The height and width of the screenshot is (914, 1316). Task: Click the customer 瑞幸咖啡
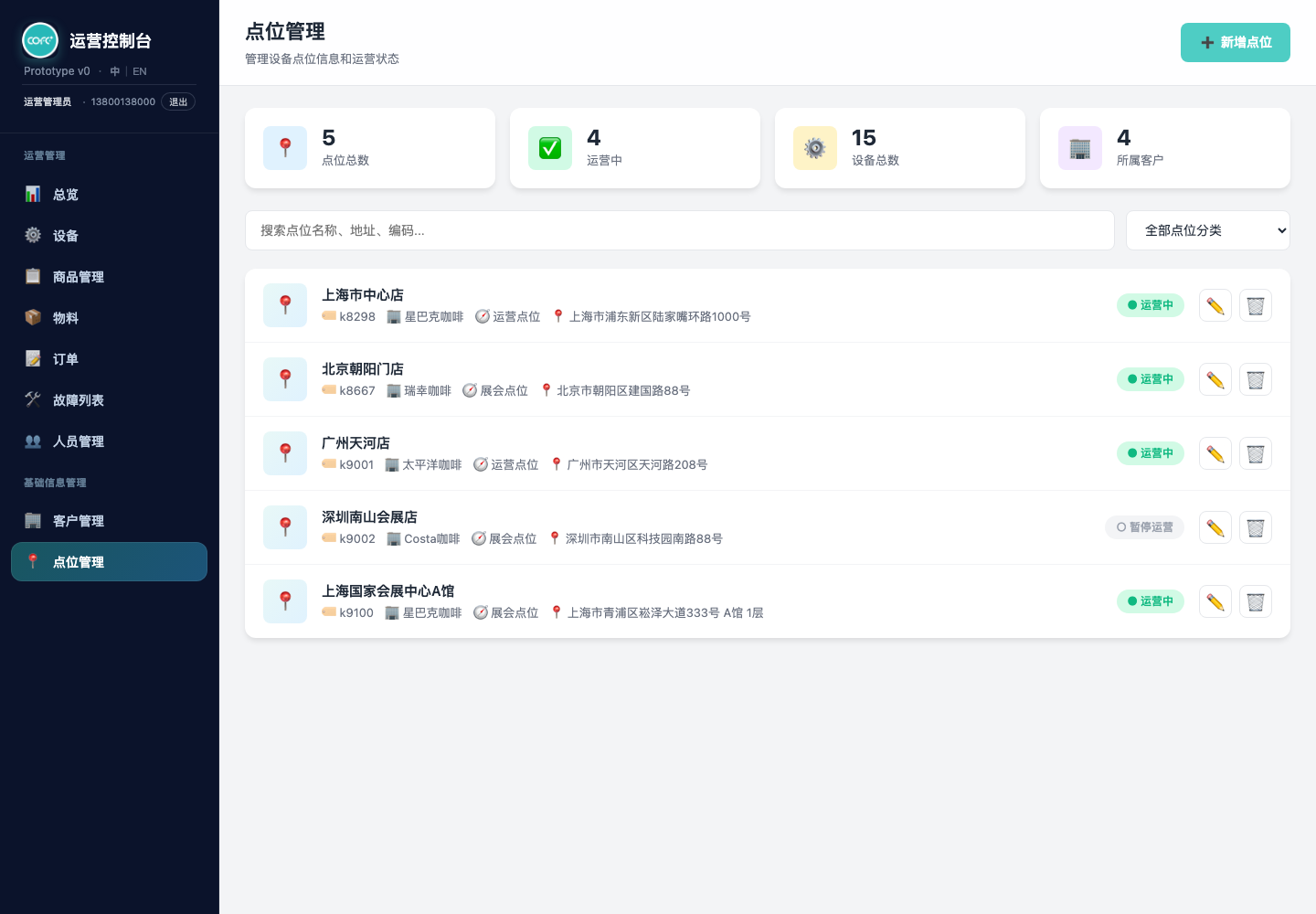428,391
